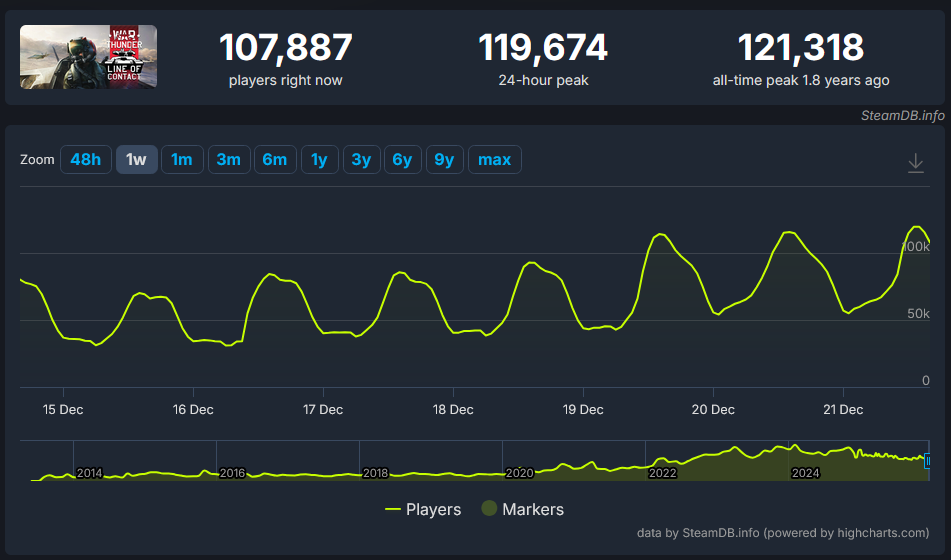Click 2018 on the navigator timeline
Viewport: 951px width, 560px height.
click(375, 473)
